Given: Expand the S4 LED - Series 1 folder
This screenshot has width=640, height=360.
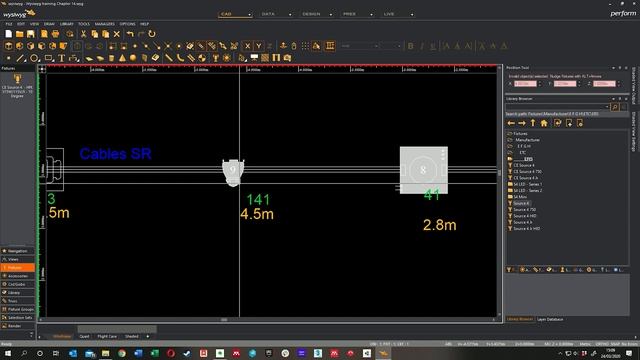Looking at the screenshot, I should [x=510, y=184].
